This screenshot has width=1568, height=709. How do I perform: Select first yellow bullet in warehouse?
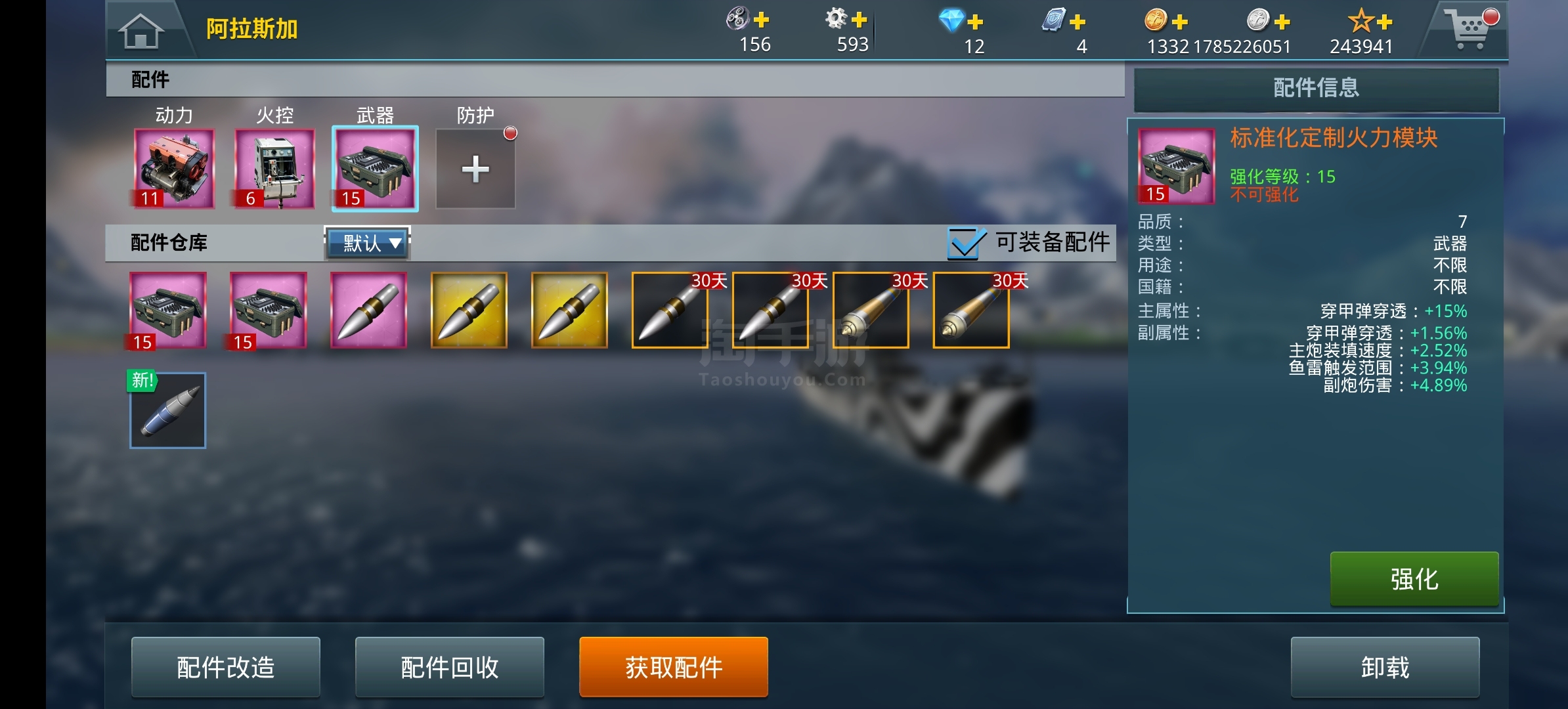pos(469,310)
